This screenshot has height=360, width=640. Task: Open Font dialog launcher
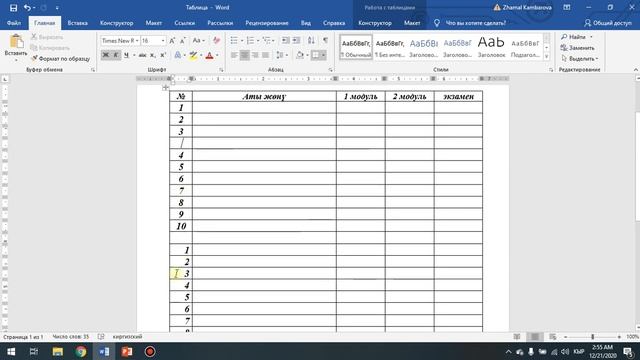pyautogui.click(x=221, y=70)
